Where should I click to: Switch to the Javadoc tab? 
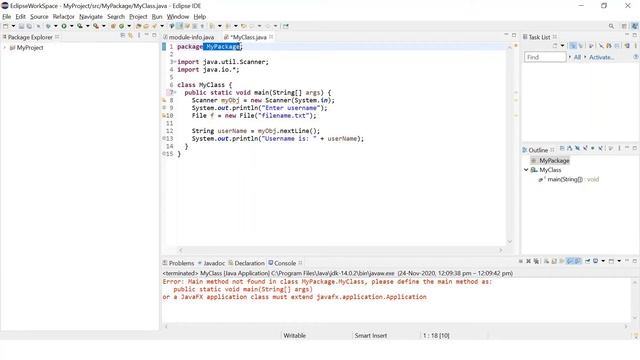coord(211,263)
